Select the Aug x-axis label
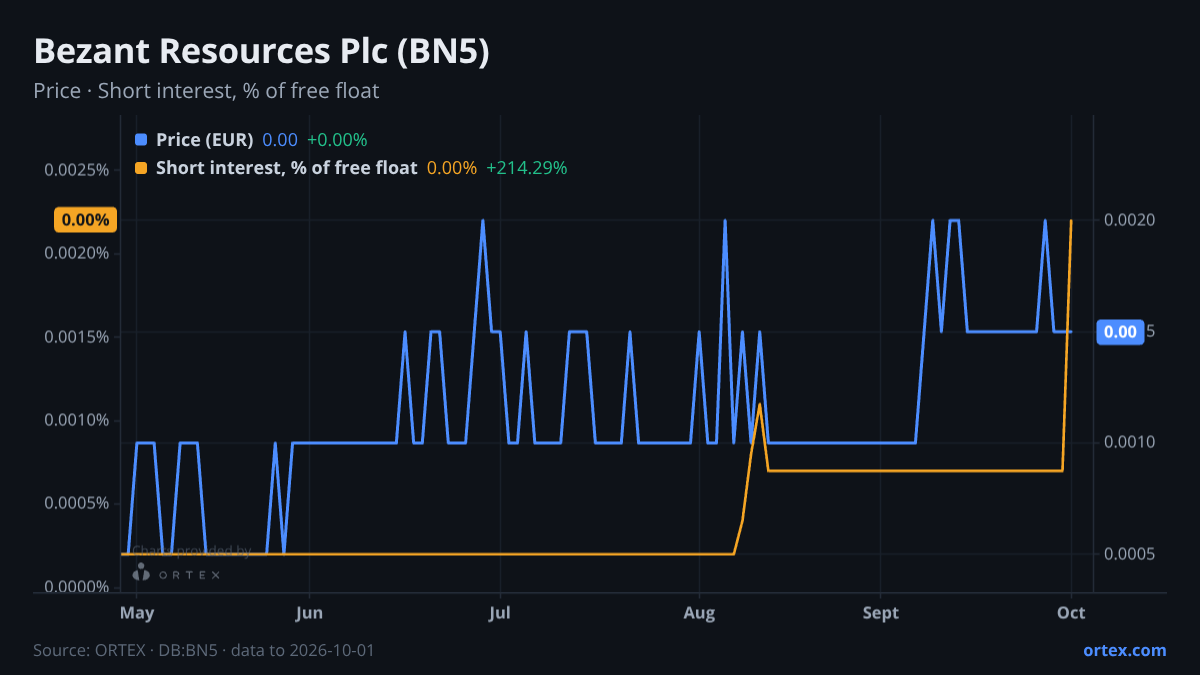Screen dimensions: 1200x675 click(699, 613)
